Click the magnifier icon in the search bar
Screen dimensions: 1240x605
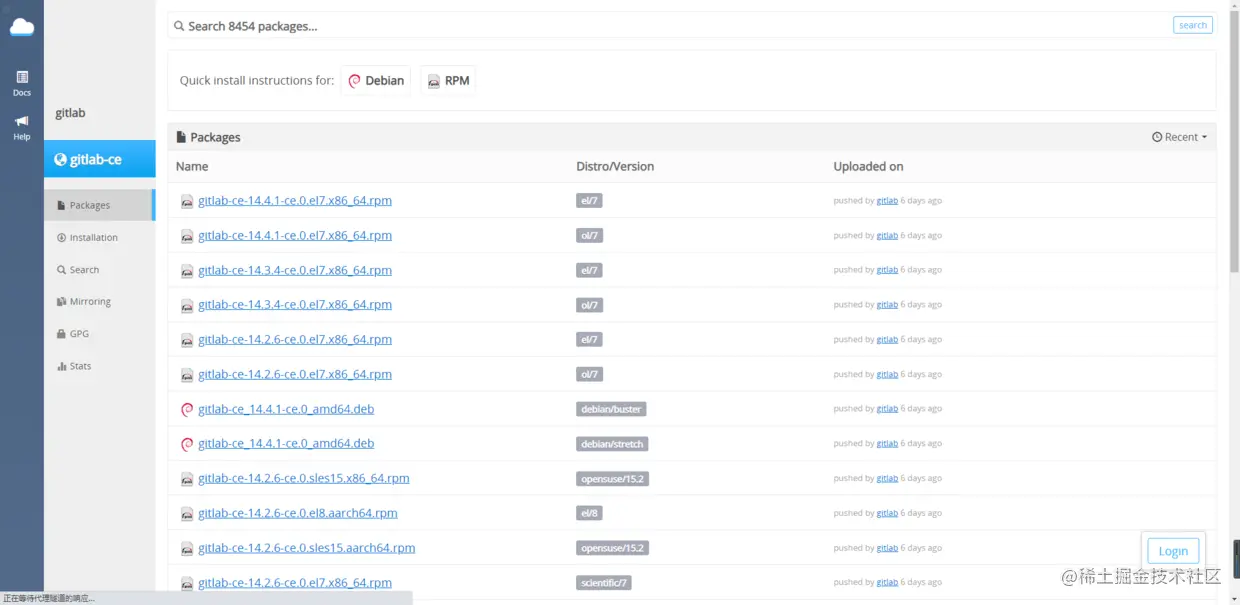pos(179,26)
